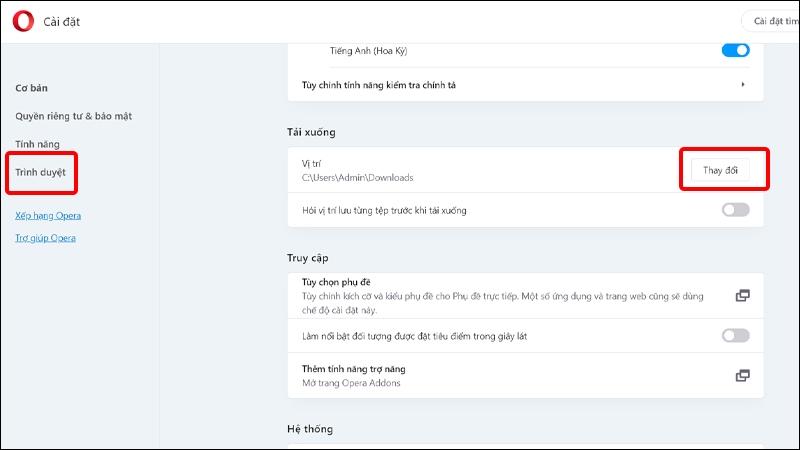Viewport: 800px width, 450px height.
Task: Click the Opera logo icon
Action: (24, 21)
